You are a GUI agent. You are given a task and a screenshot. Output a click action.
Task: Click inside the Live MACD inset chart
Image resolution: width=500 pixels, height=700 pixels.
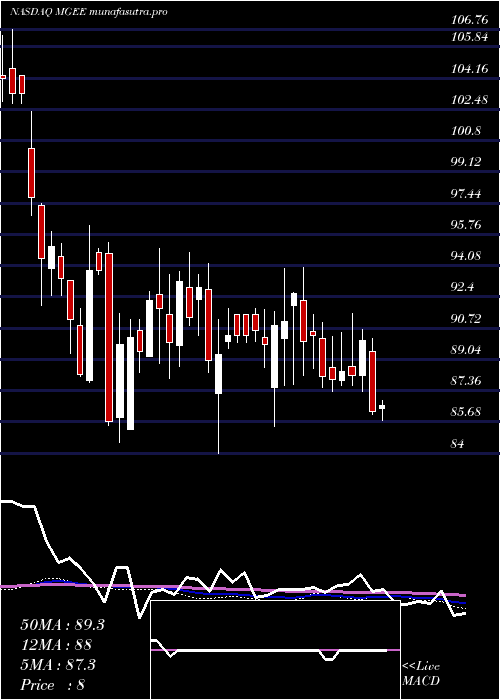pyautogui.click(x=275, y=650)
